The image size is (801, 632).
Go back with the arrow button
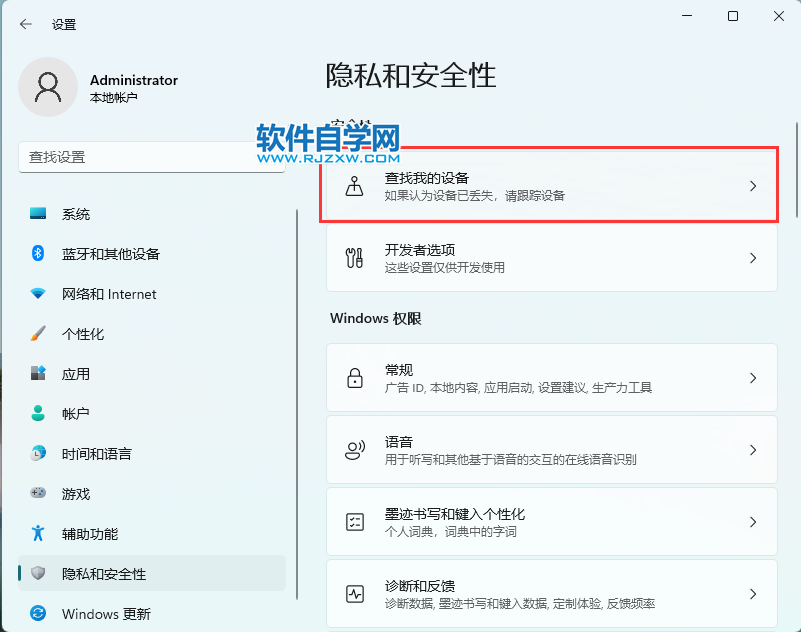point(26,24)
